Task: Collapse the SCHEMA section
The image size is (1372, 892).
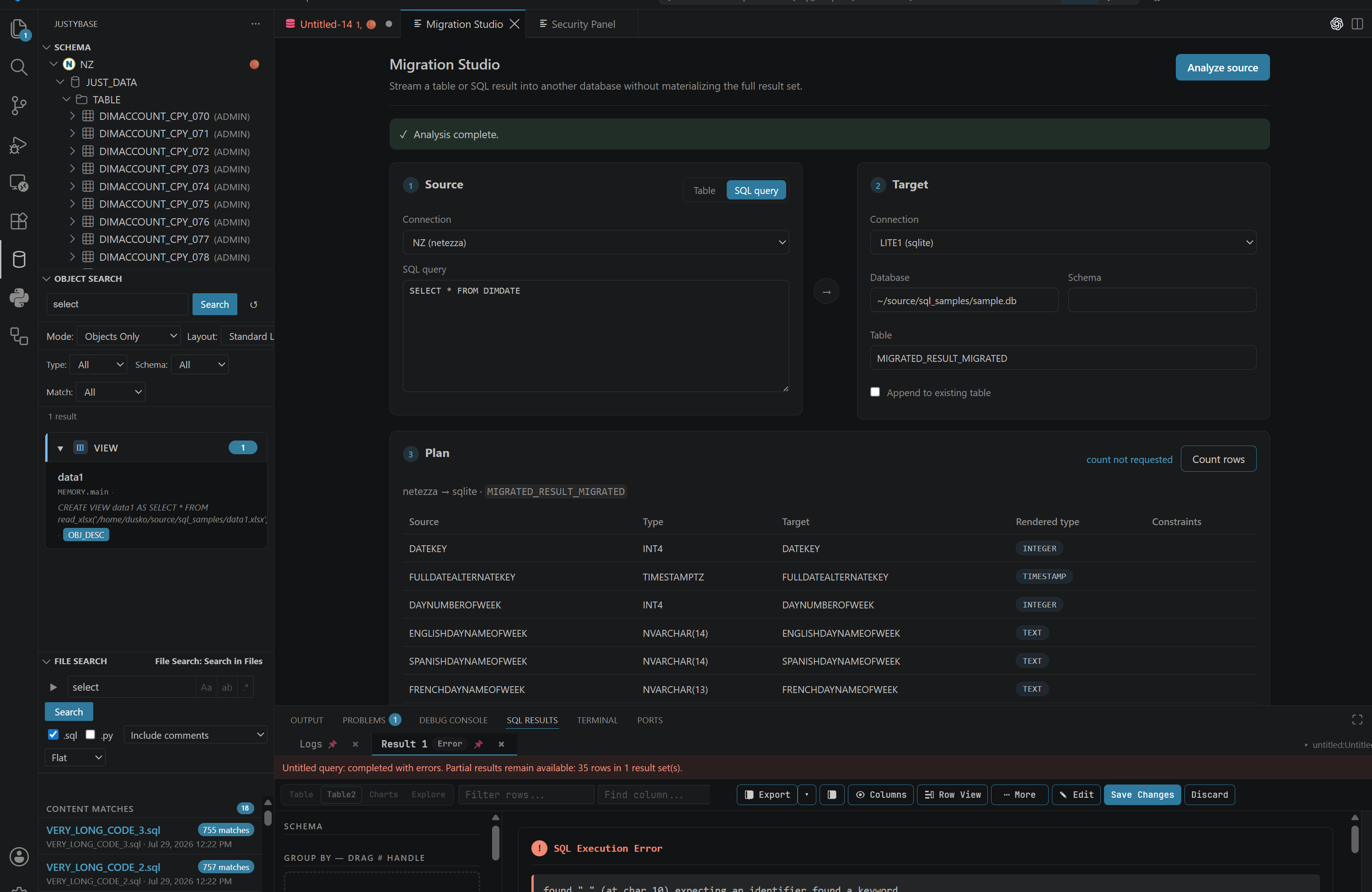Action: 47,47
